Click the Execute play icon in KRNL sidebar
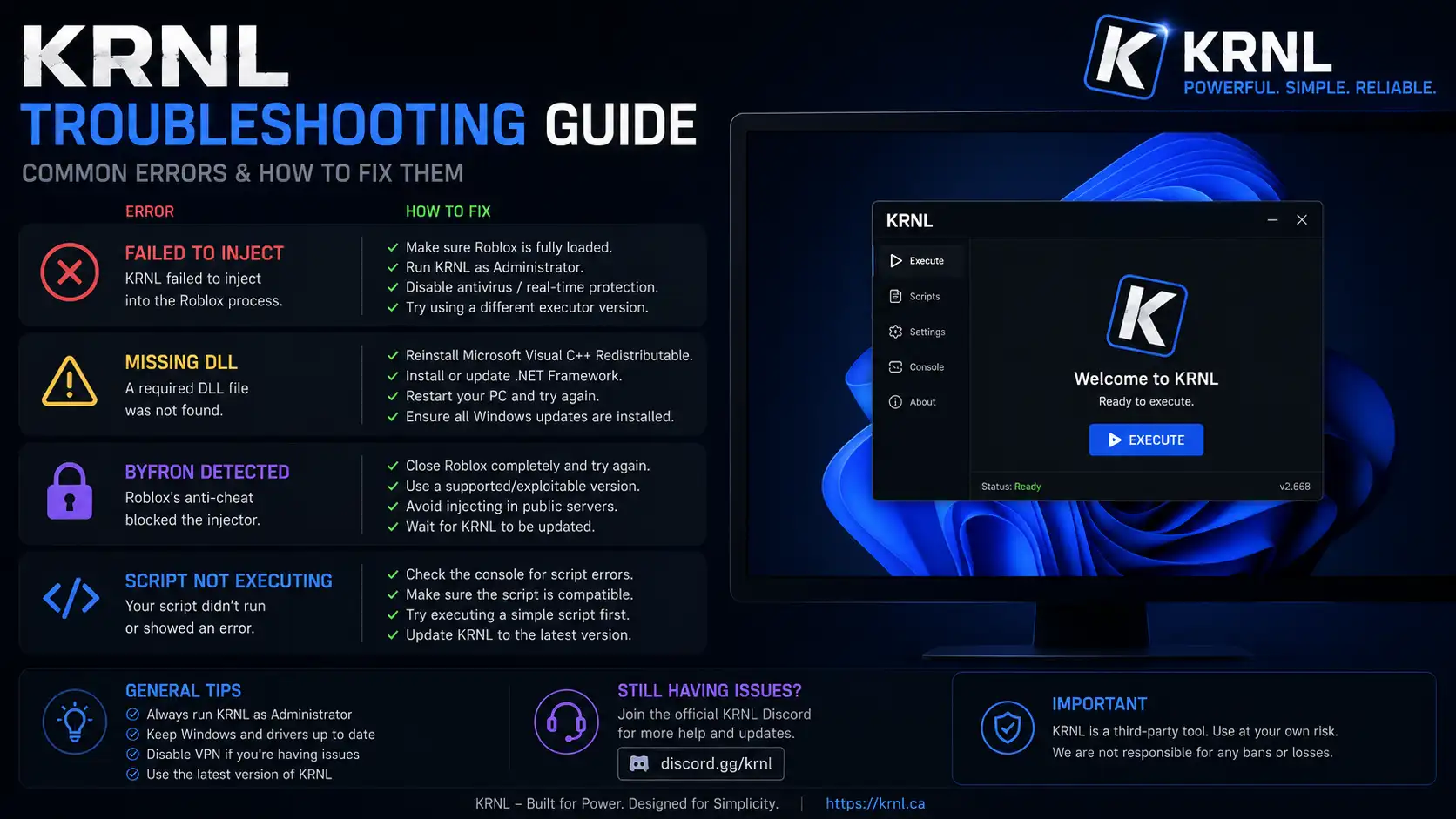This screenshot has width=1456, height=819. pos(895,261)
